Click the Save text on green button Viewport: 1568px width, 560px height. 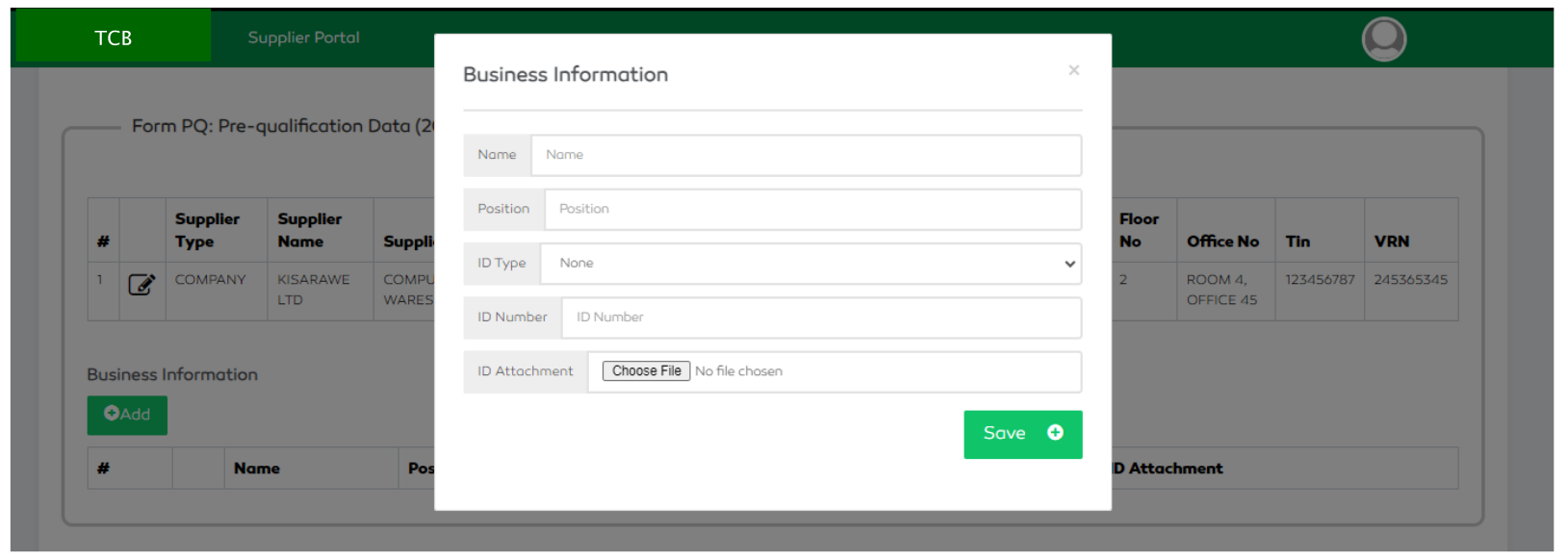coord(1004,434)
